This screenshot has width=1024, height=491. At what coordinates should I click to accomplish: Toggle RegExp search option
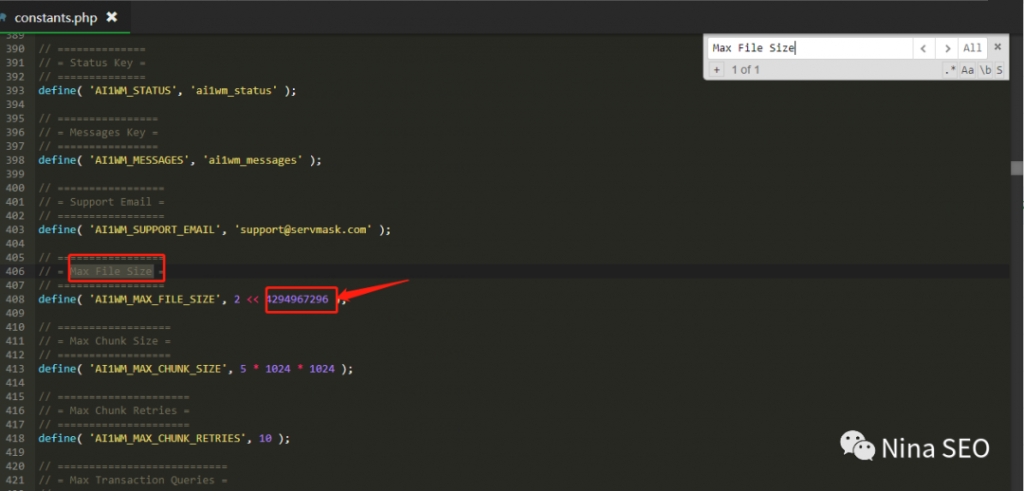(x=950, y=69)
